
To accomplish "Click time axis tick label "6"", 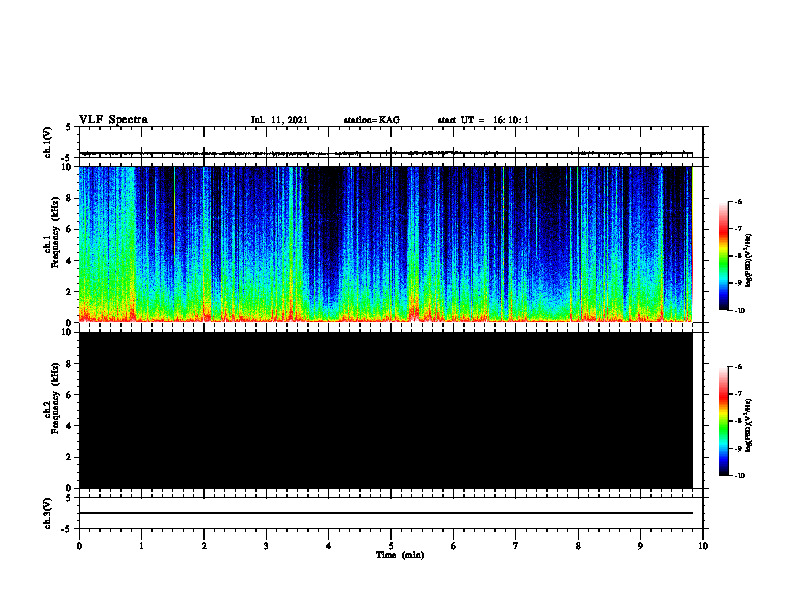I will pyautogui.click(x=454, y=546).
